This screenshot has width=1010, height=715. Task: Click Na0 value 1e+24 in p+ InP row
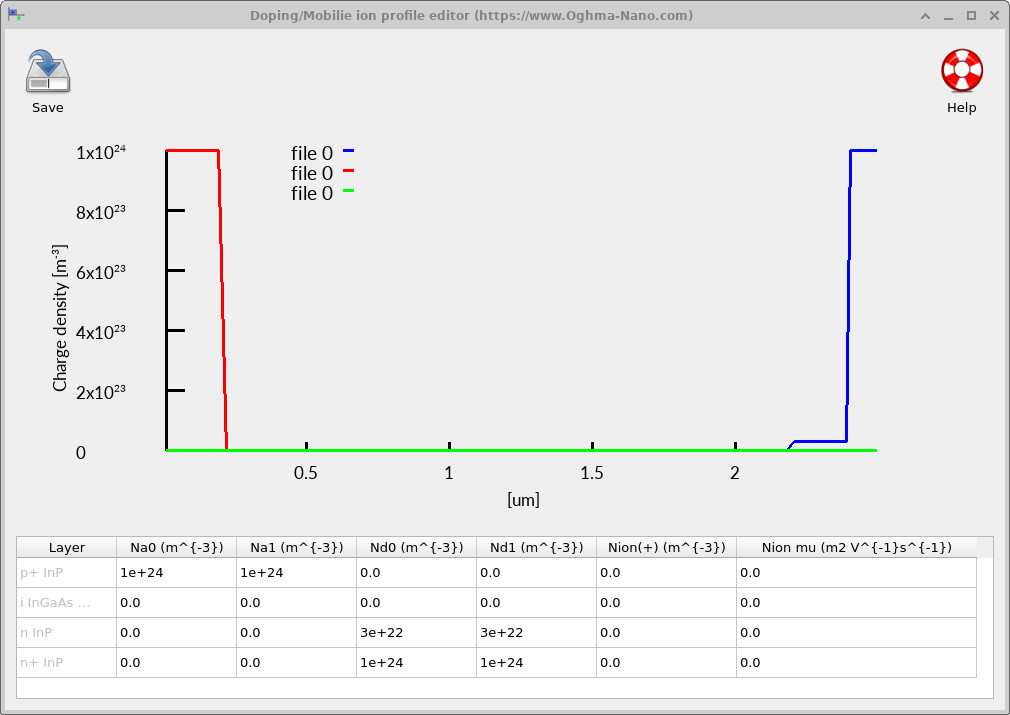[176, 573]
